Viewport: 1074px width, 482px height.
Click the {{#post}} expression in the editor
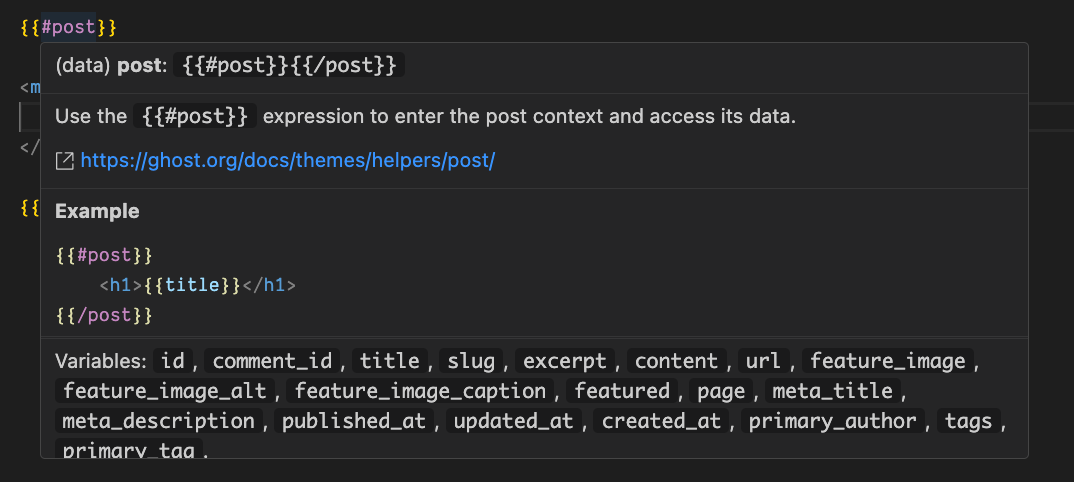[x=68, y=28]
